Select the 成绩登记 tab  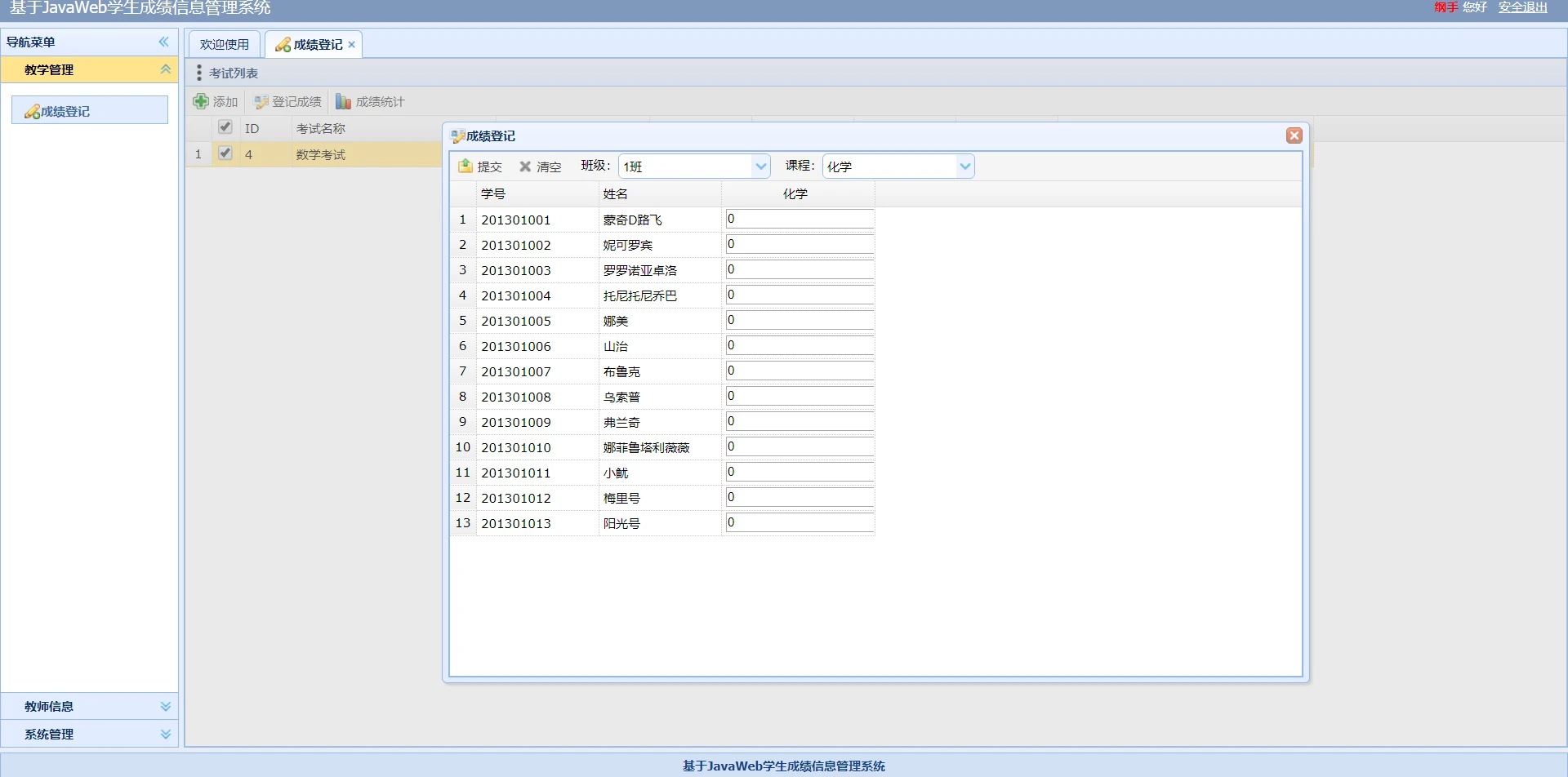coord(314,45)
